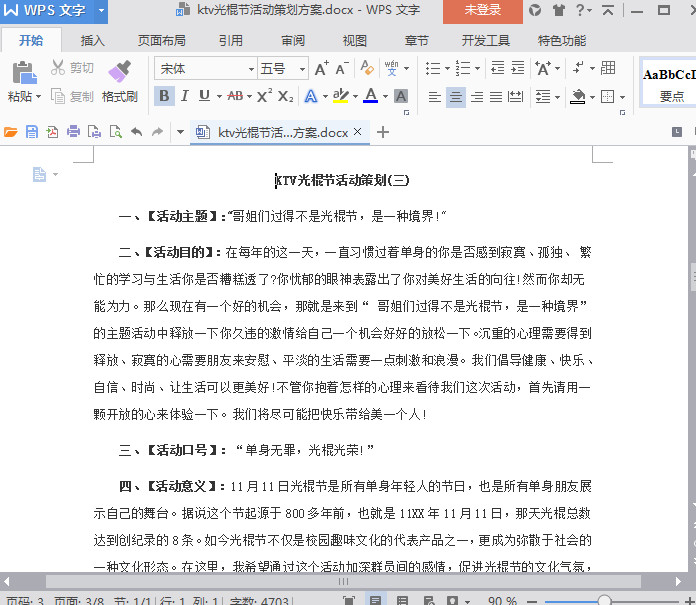Viewport: 696px width, 605px height.
Task: Toggle Underline formatting
Action: click(x=204, y=96)
